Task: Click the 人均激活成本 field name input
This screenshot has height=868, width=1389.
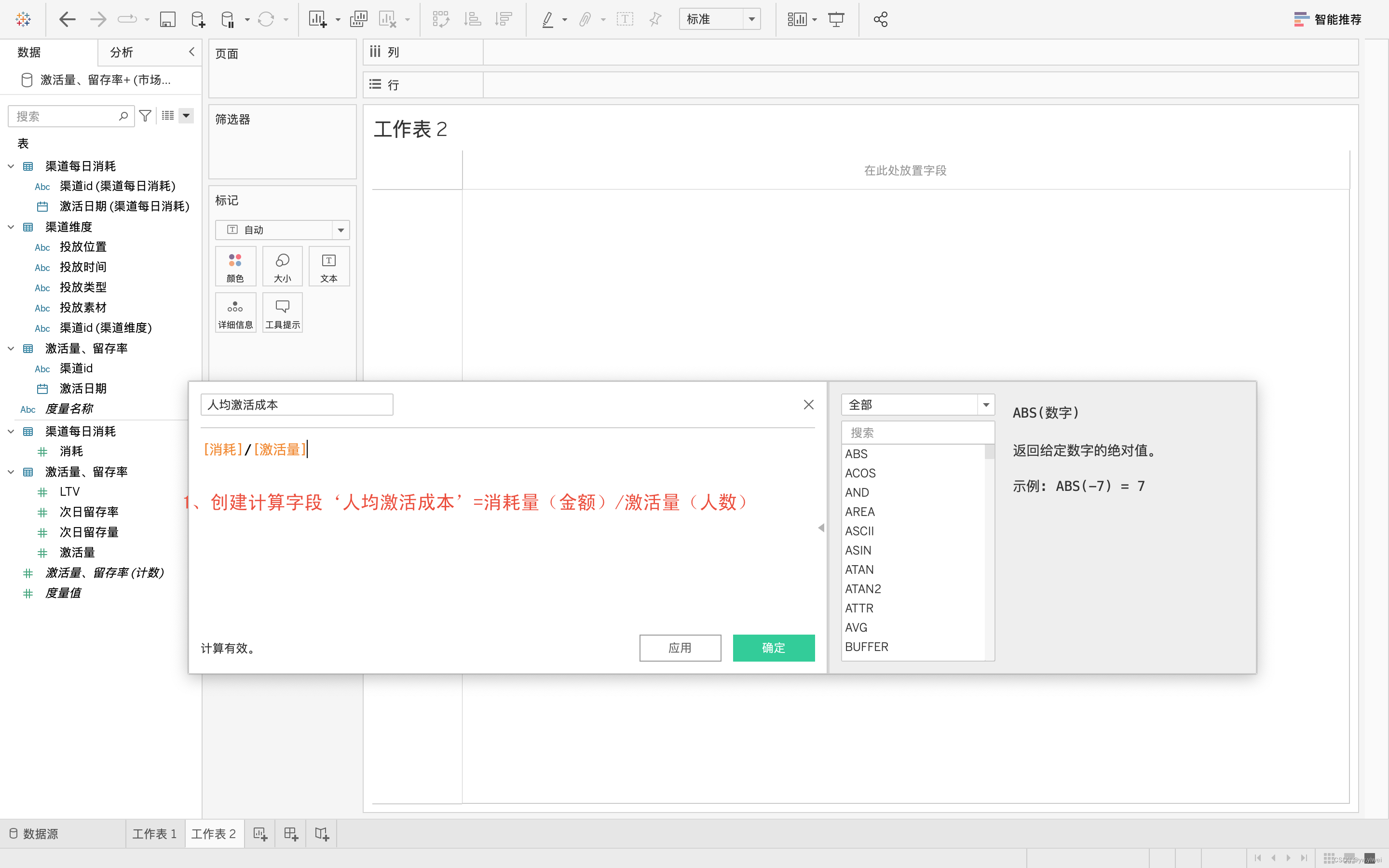Action: 296,405
